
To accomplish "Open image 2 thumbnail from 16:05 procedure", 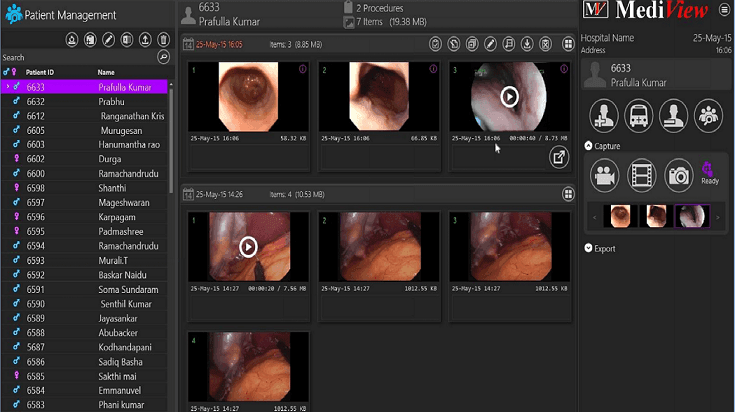I will point(379,97).
